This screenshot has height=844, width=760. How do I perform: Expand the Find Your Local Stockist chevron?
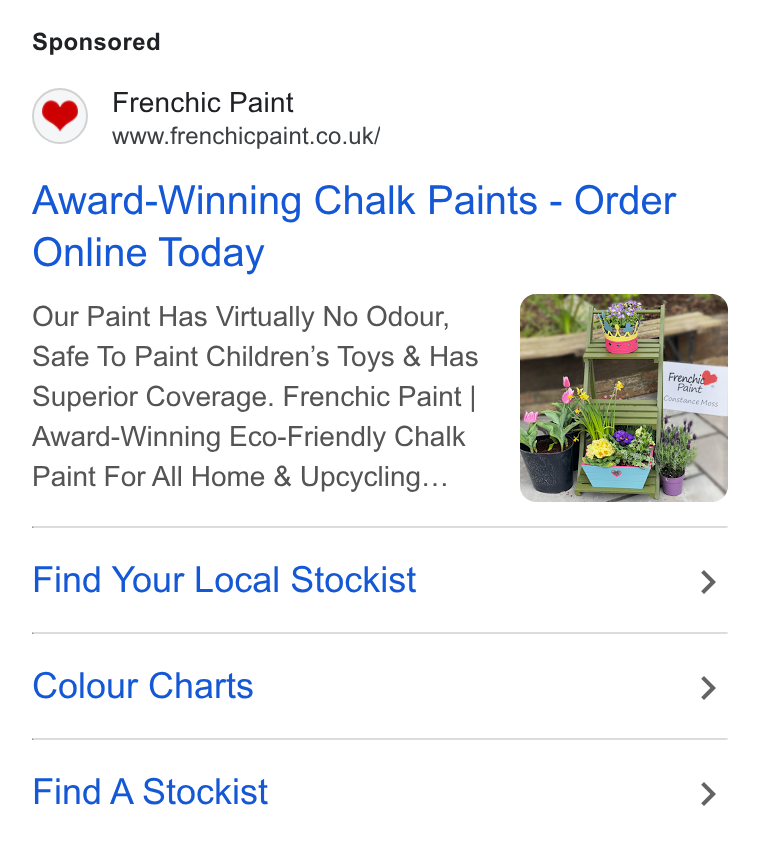(708, 582)
